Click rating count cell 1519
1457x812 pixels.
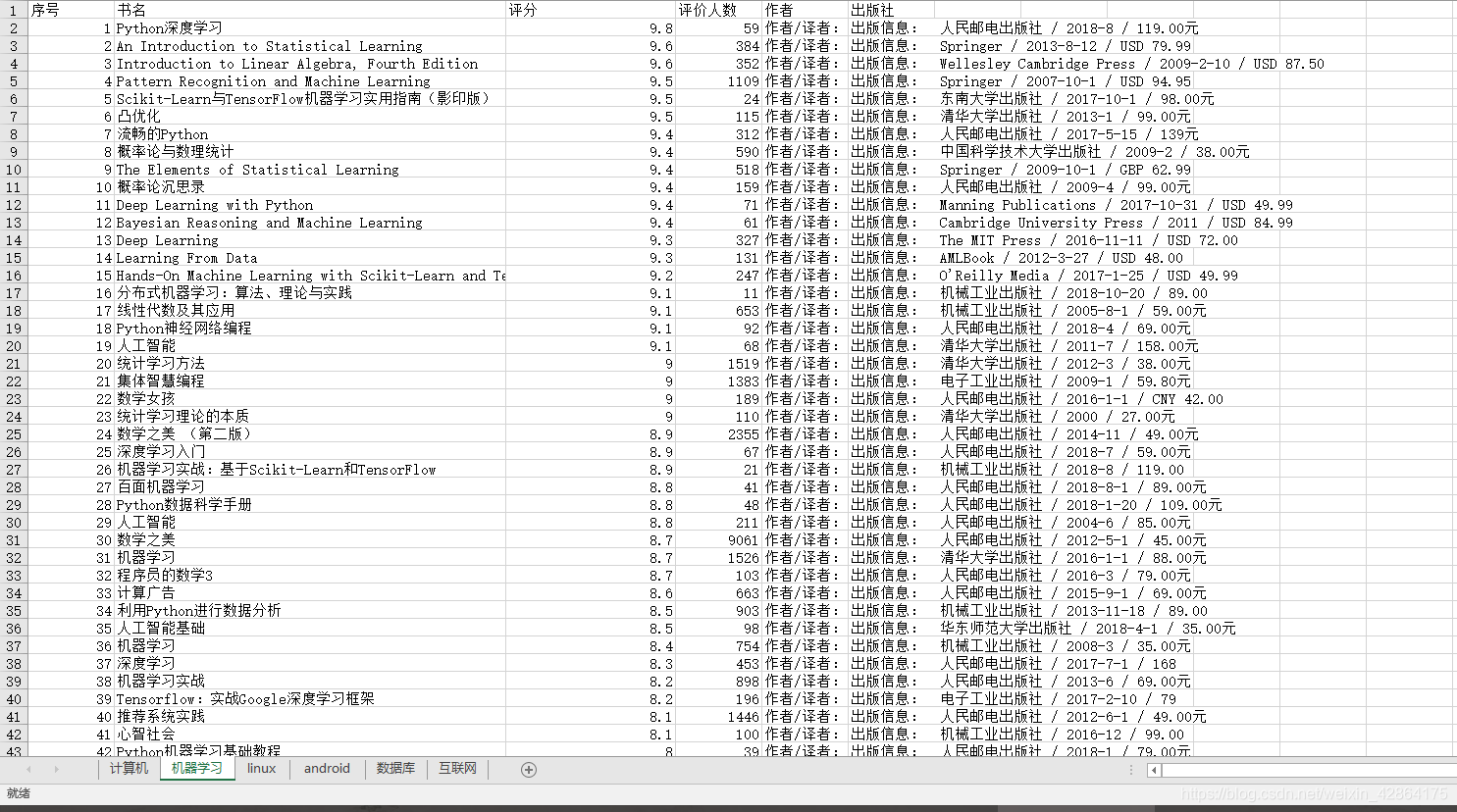click(719, 364)
